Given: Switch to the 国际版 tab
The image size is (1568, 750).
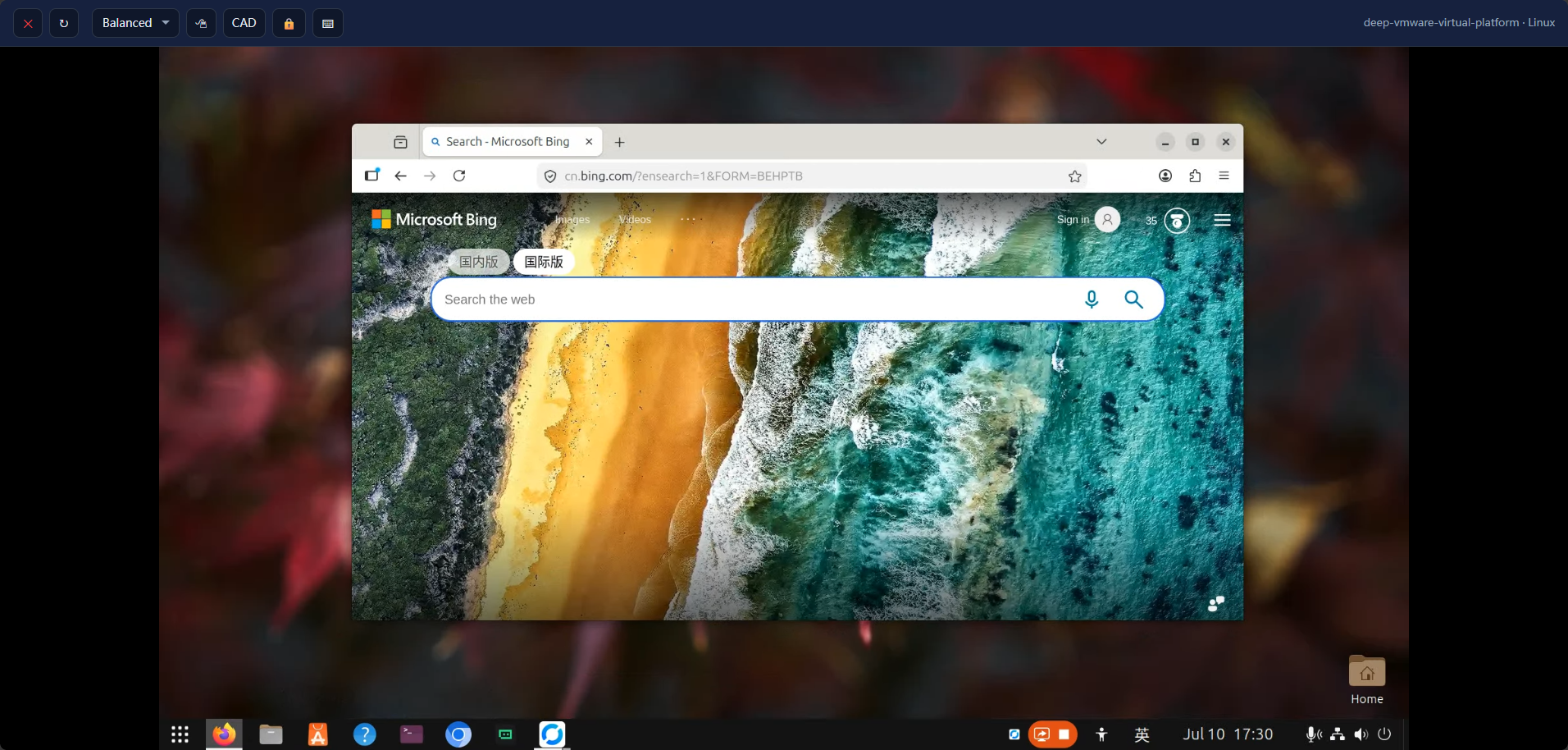Looking at the screenshot, I should pos(544,262).
